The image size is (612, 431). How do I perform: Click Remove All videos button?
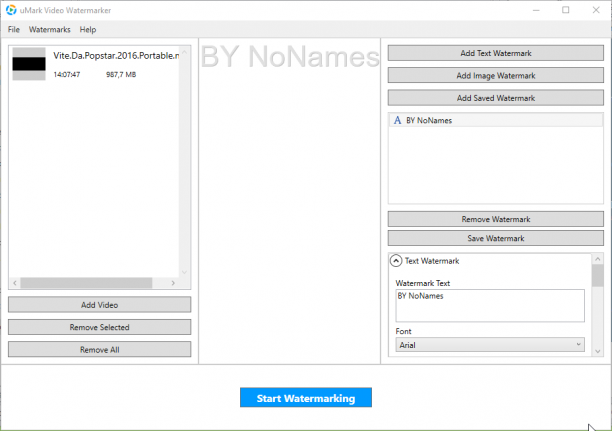pos(100,349)
